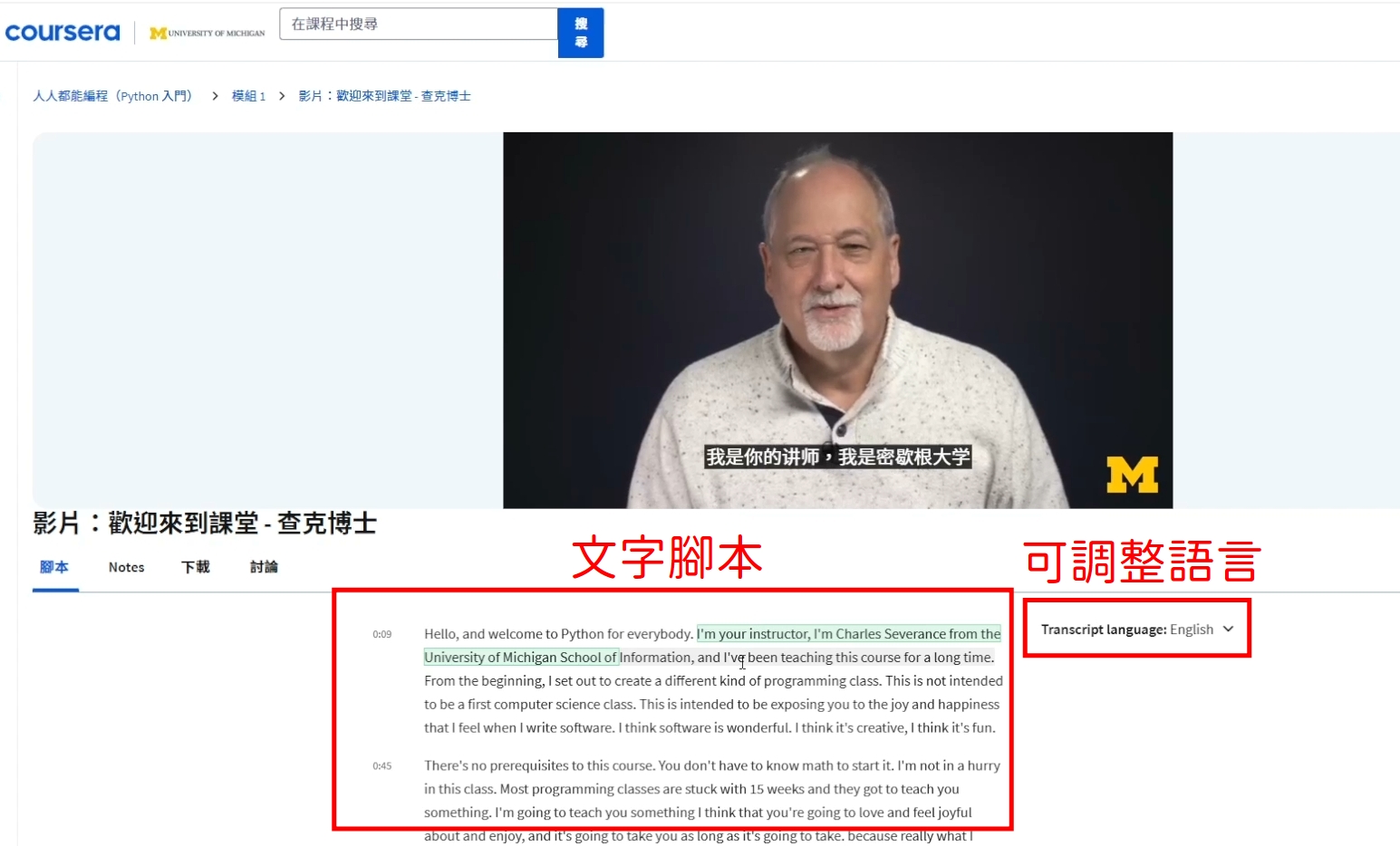Jump to the 0:09 transcript timestamp
1400x846 pixels.
(x=382, y=634)
